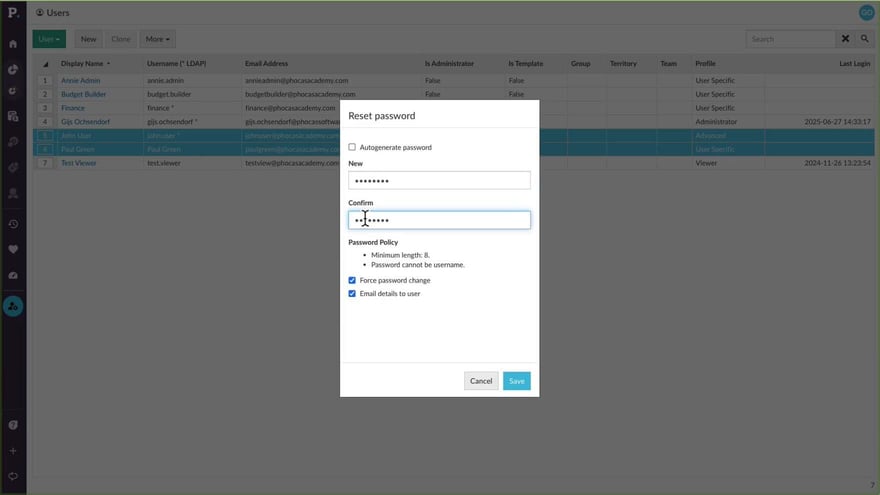This screenshot has width=880, height=495.
Task: Open the chat bubble icon in sidebar
Action: tap(13, 476)
